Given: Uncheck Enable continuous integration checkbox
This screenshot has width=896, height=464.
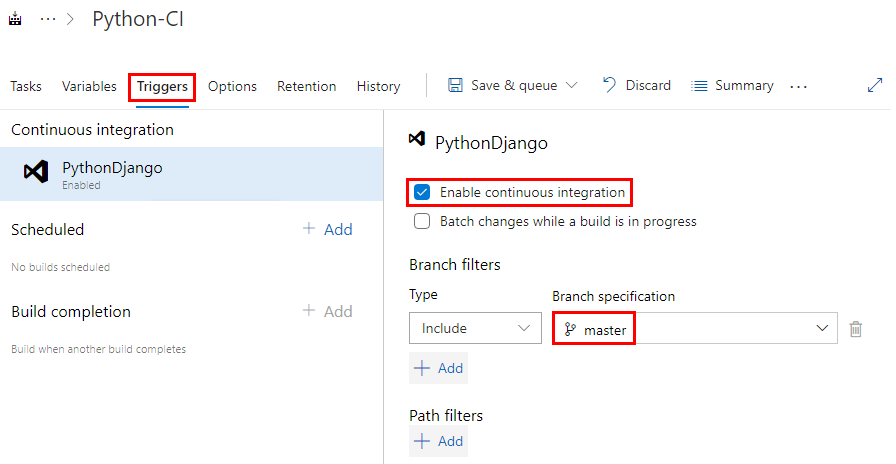Looking at the screenshot, I should 422,193.
